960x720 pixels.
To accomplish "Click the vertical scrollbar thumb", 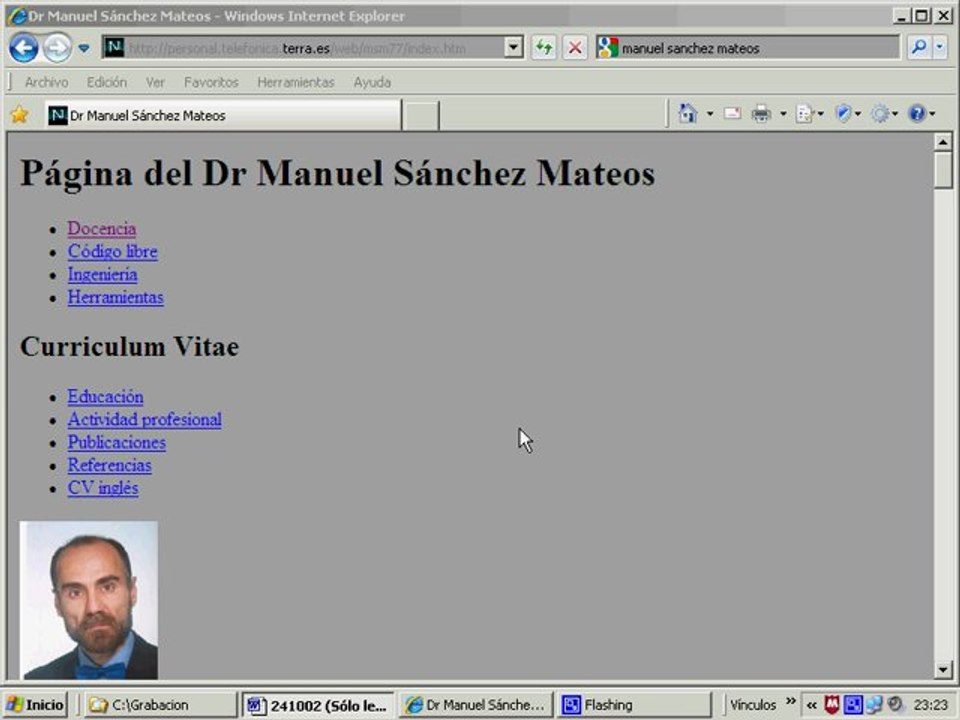I will pyautogui.click(x=943, y=170).
